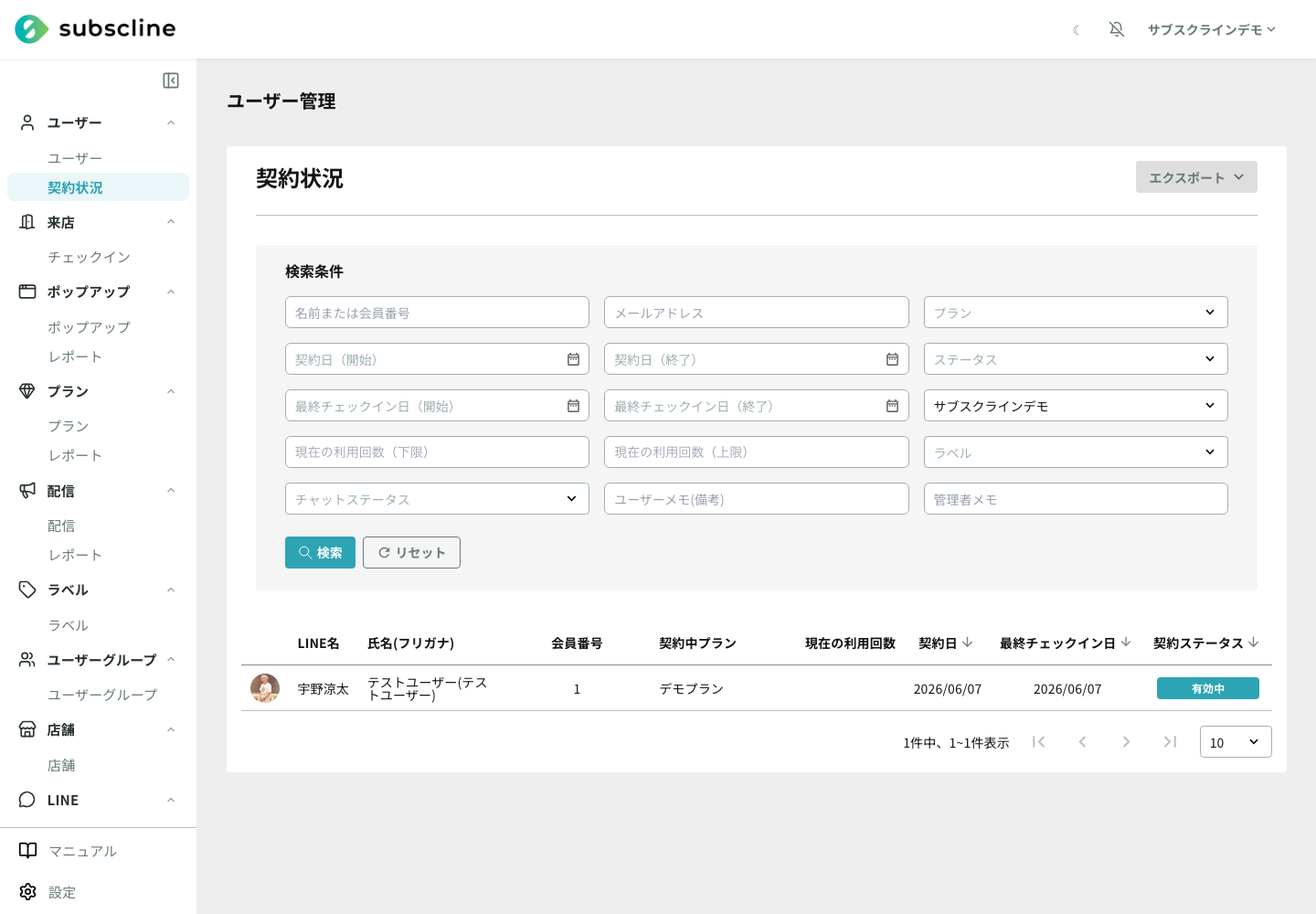1316x914 pixels.
Task: Open the ラベル filter dropdown
Action: click(1076, 452)
